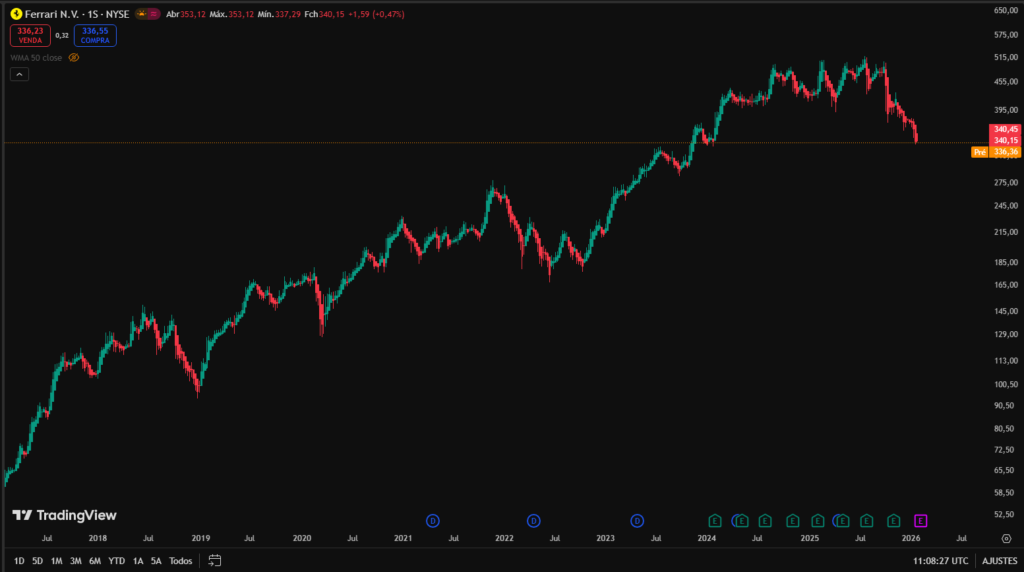Click the red 340,15 last price label
Viewport: 1024px width, 572px height.
(x=1005, y=140)
